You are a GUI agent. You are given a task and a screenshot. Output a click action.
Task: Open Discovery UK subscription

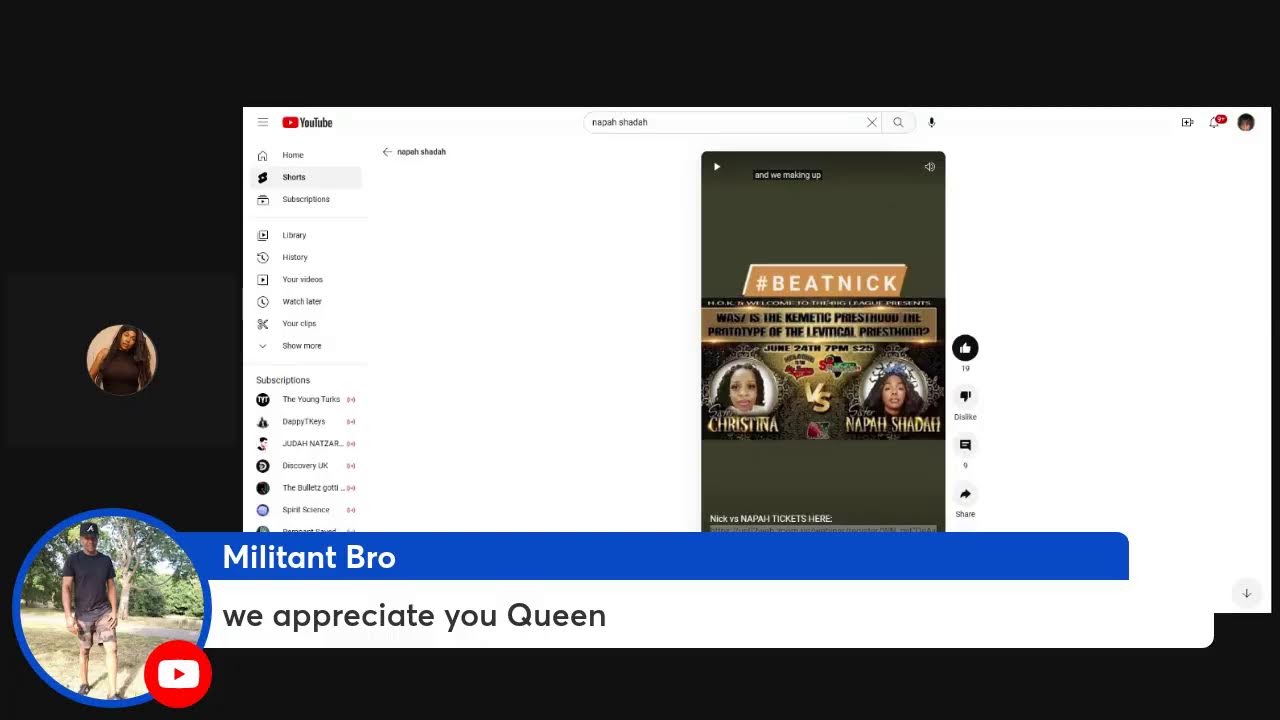[x=306, y=465]
